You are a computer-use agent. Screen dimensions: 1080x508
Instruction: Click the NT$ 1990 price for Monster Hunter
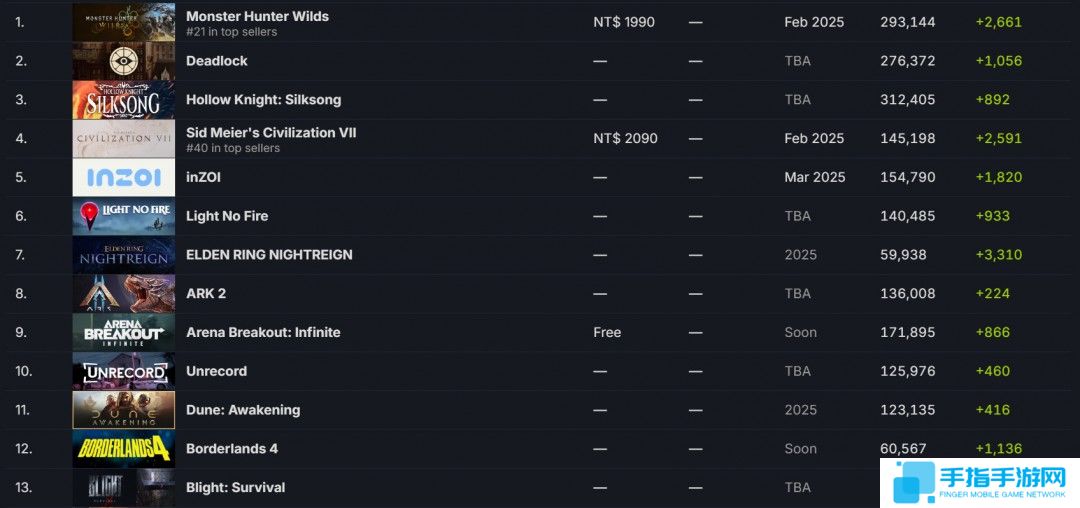click(x=624, y=22)
